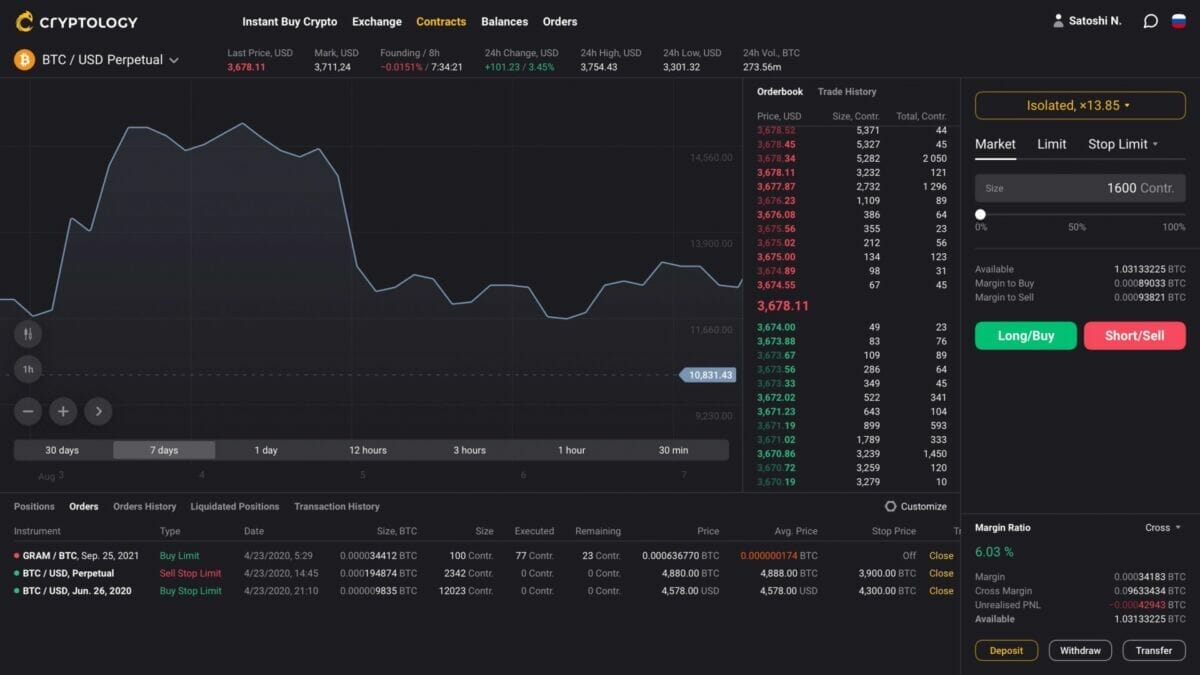Click the Customize gear icon
1200x675 pixels.
pyautogui.click(x=891, y=507)
